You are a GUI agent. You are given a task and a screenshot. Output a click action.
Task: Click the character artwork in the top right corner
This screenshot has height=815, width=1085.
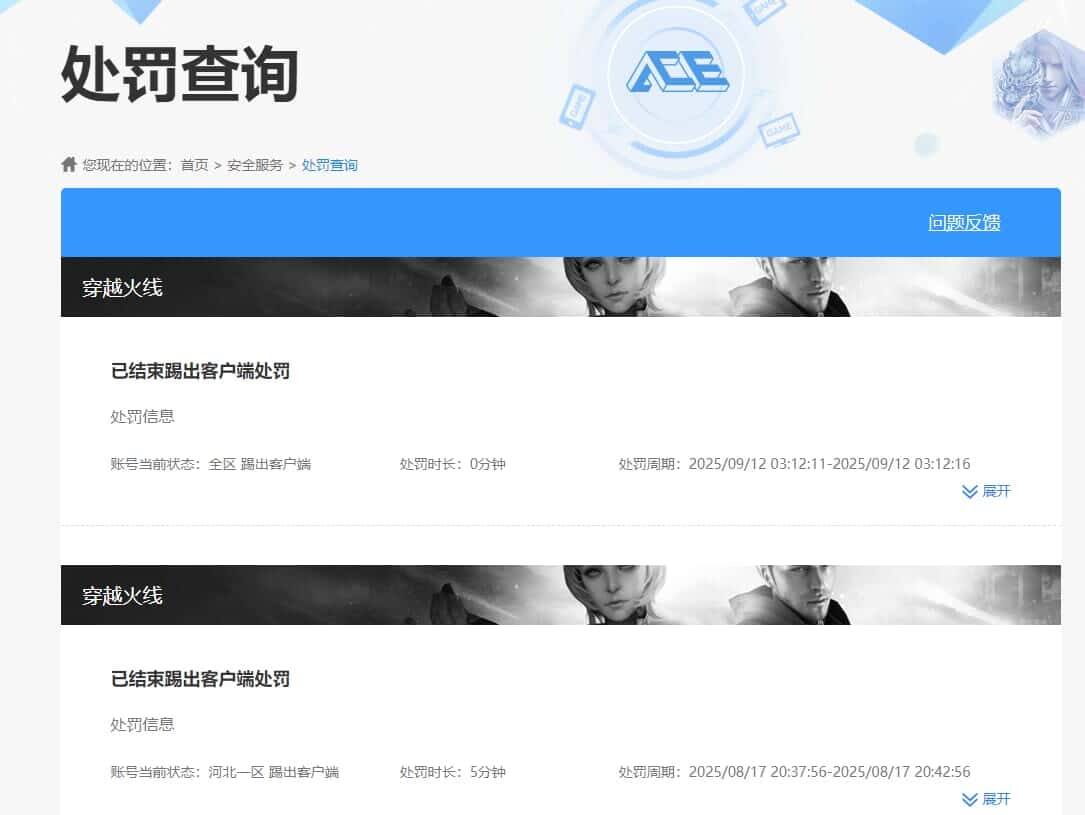click(x=1040, y=80)
